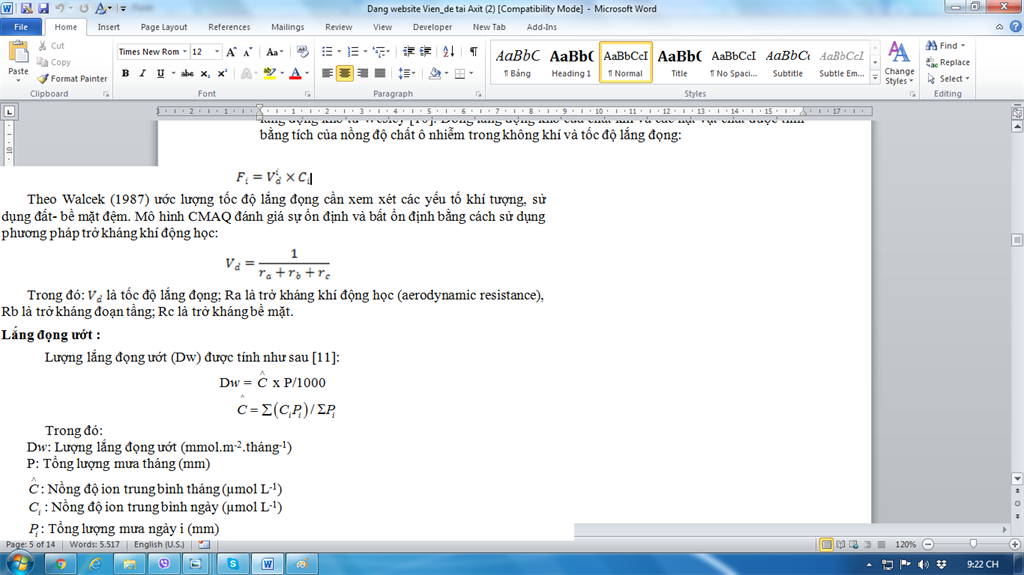Toggle Show/Hide paragraph marks
The image size is (1024, 575).
[473, 51]
